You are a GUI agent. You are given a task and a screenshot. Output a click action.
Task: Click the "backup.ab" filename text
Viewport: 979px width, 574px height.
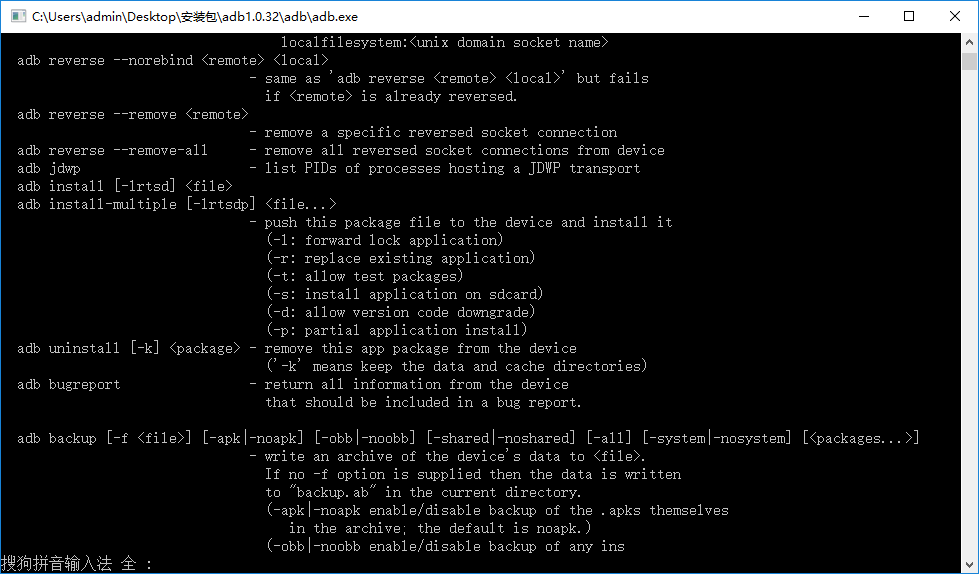click(x=333, y=492)
